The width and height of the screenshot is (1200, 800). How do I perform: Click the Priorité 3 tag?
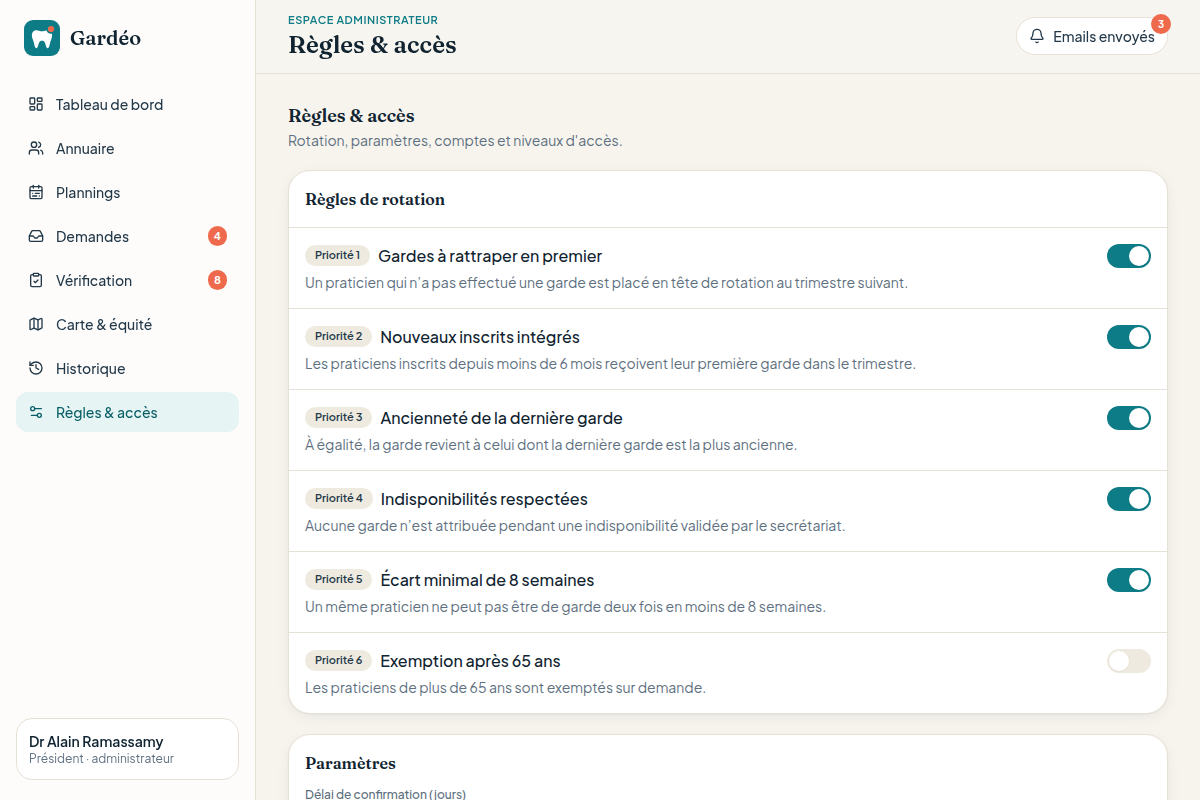point(338,417)
